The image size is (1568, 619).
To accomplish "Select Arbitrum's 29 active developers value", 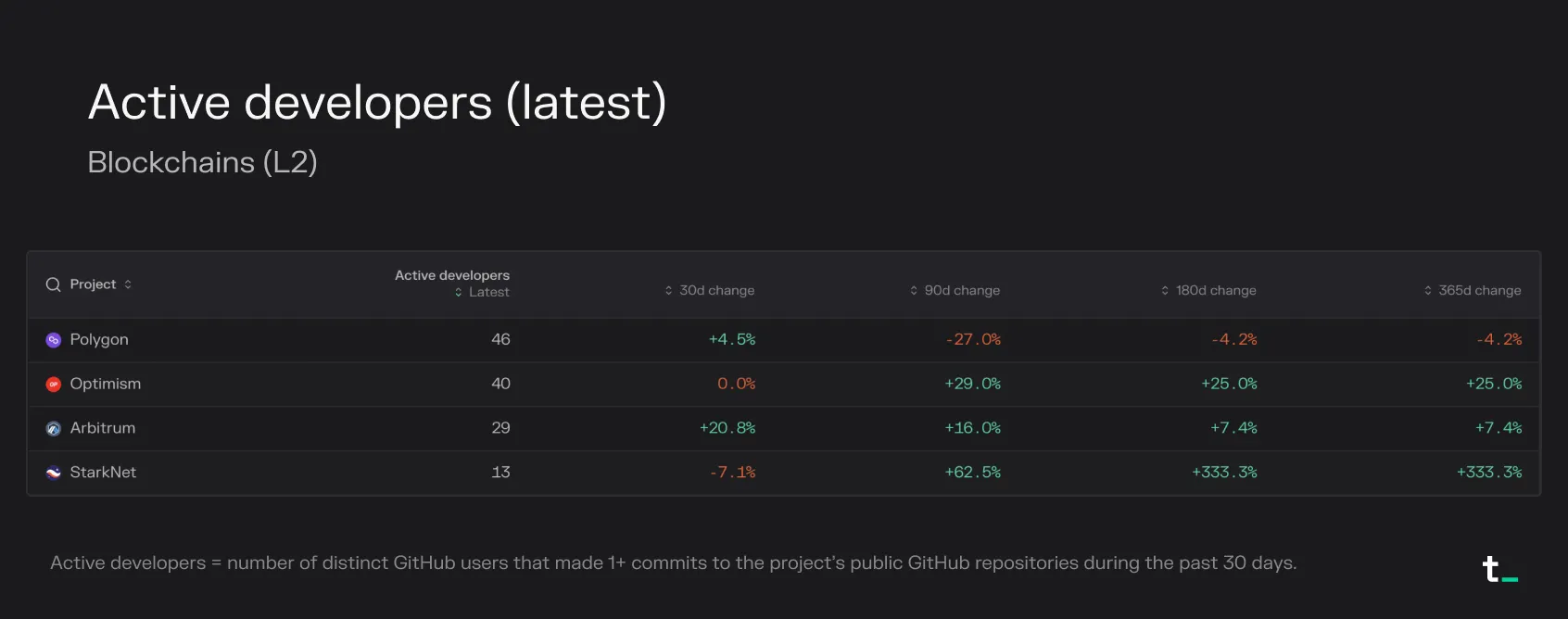I will click(500, 428).
